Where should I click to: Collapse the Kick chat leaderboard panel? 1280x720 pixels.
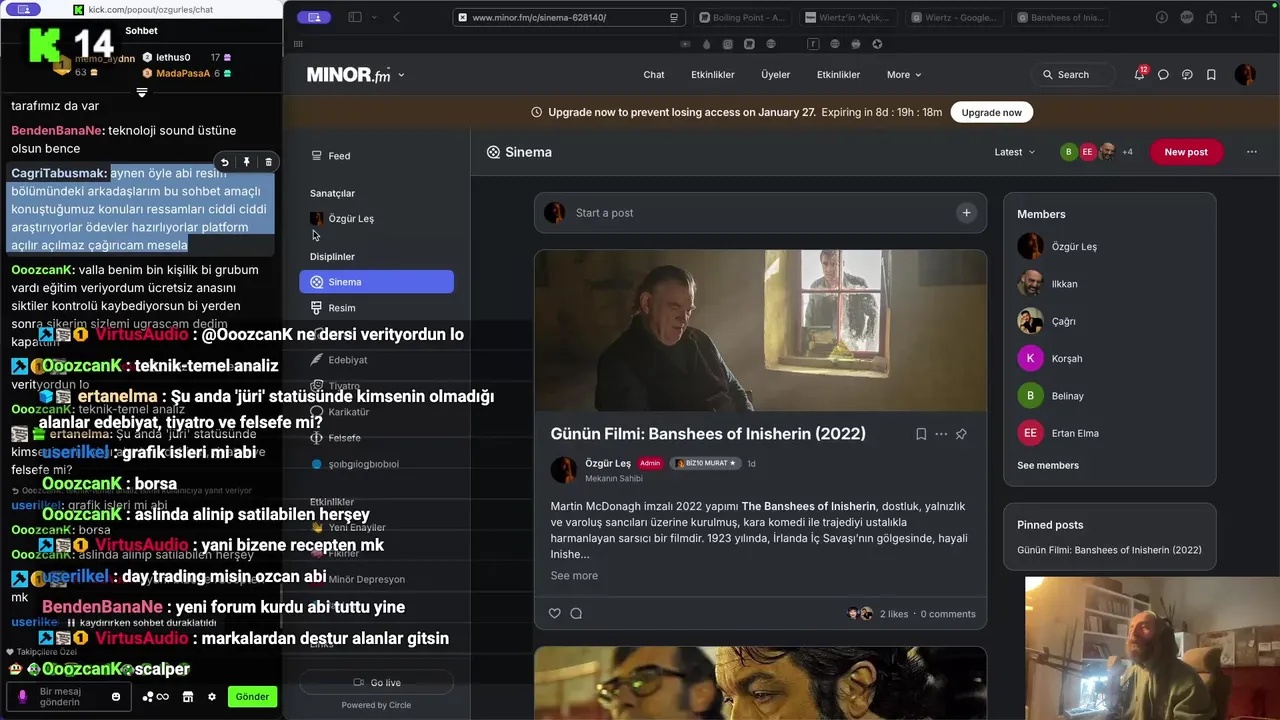(142, 92)
